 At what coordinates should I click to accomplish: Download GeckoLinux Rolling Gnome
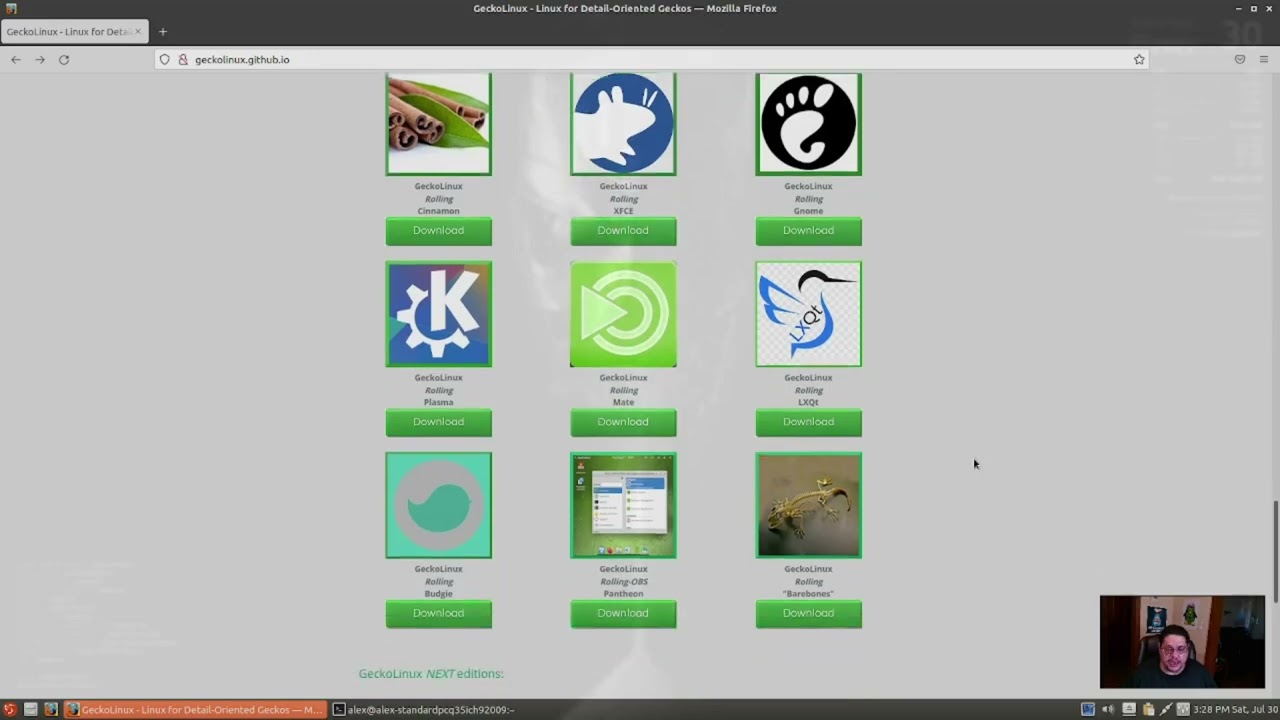808,231
